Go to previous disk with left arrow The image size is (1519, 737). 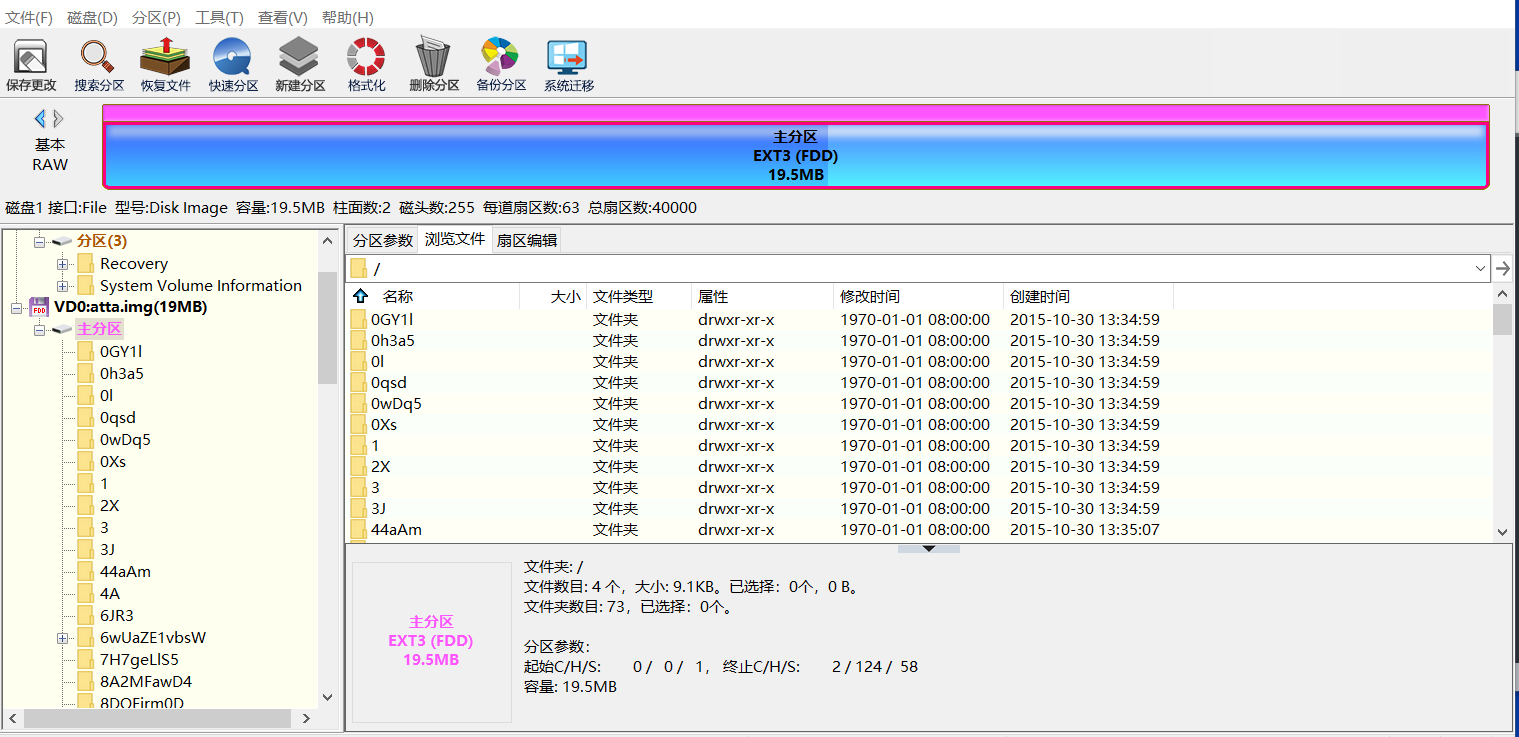coord(40,118)
